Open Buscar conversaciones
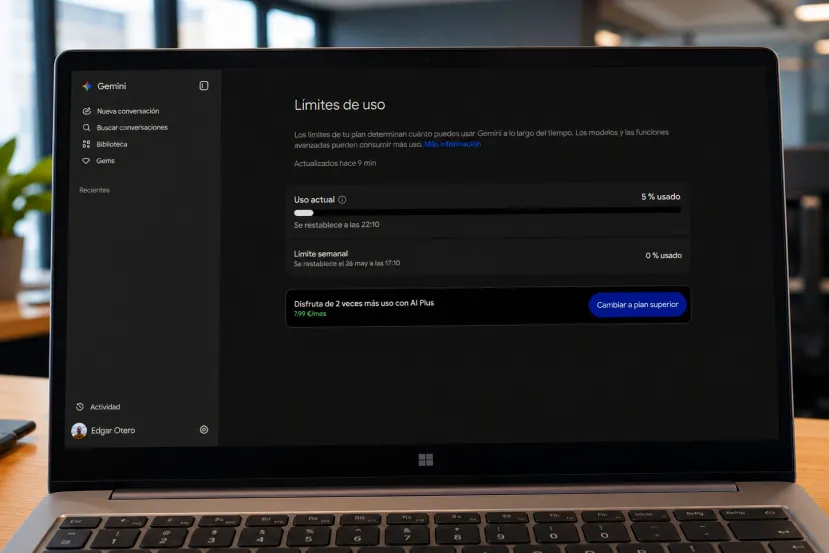 coord(132,127)
